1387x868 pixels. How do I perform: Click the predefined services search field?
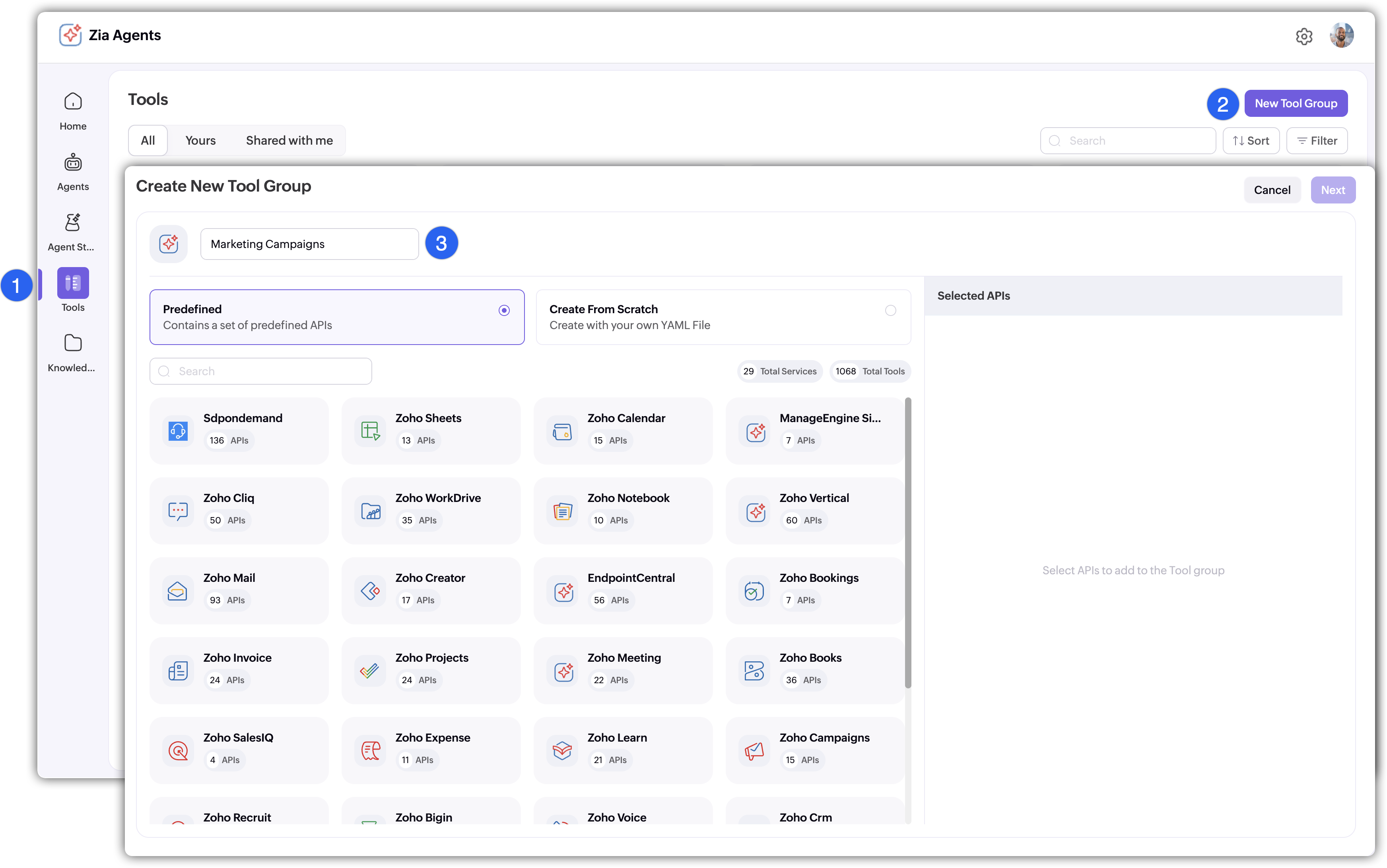(261, 372)
